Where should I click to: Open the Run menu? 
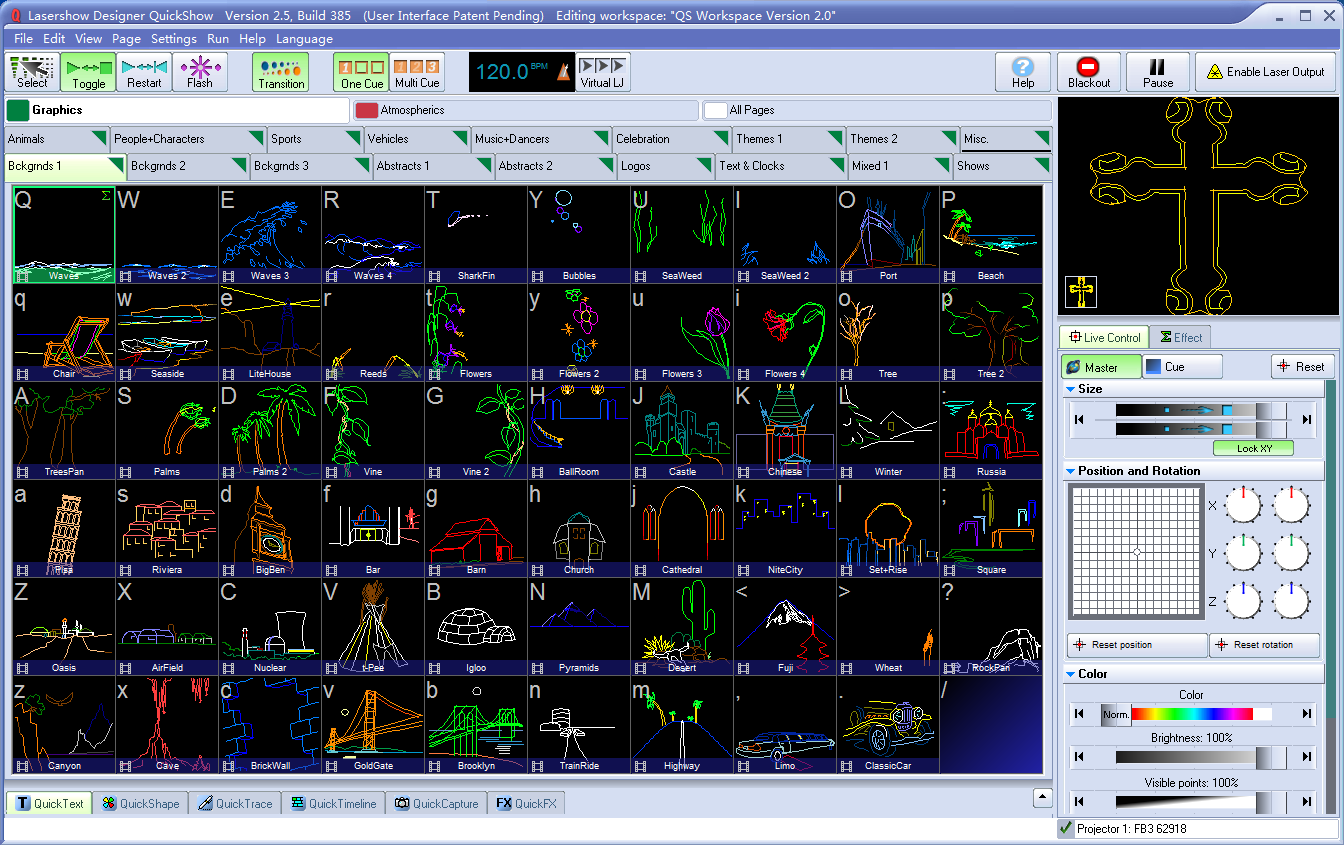coord(218,38)
